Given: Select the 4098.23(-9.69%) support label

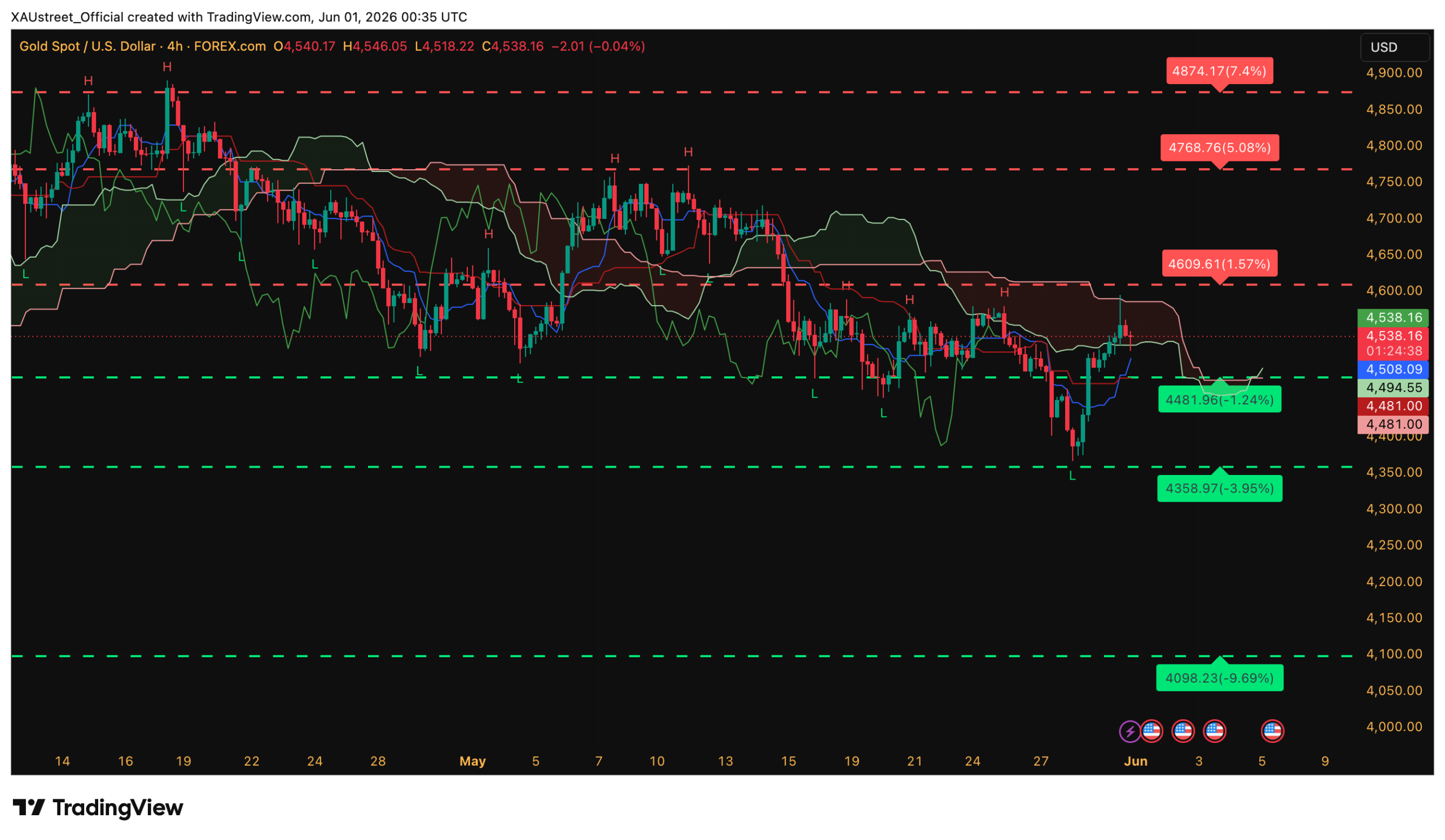Looking at the screenshot, I should pos(1219,678).
